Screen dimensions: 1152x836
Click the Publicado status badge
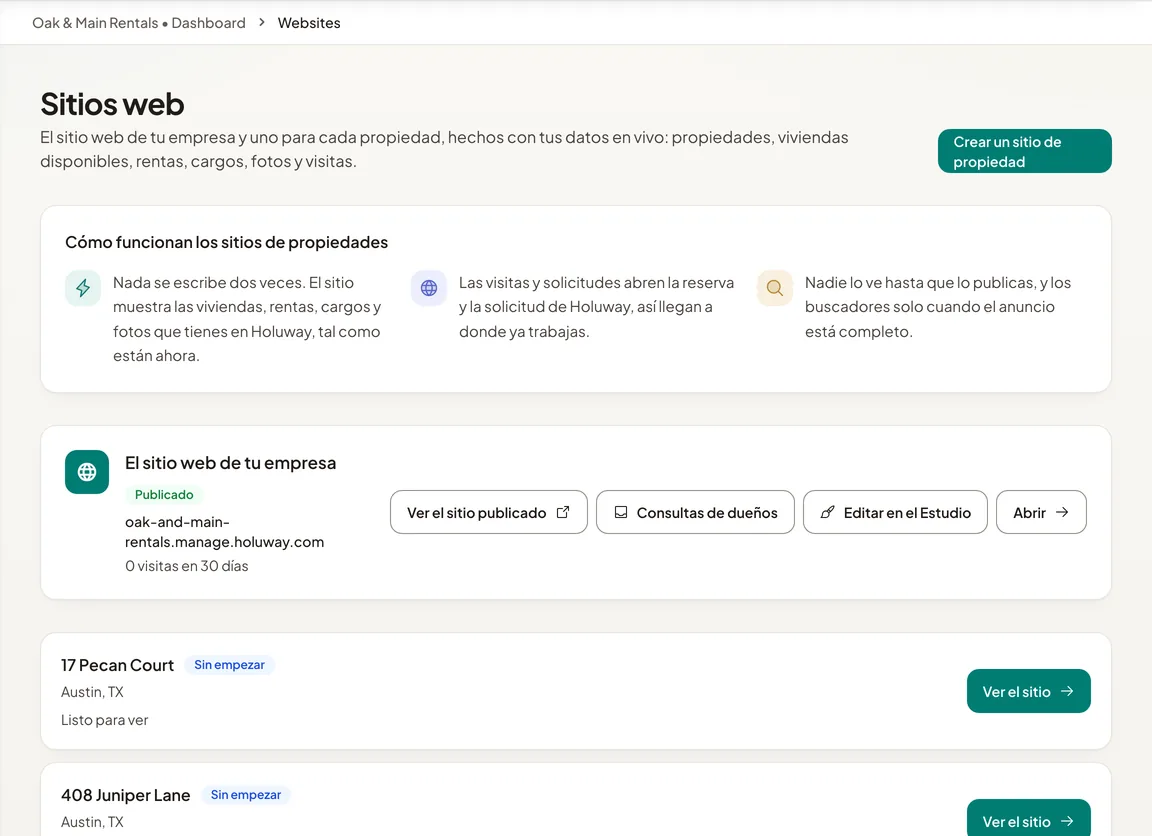coord(164,494)
